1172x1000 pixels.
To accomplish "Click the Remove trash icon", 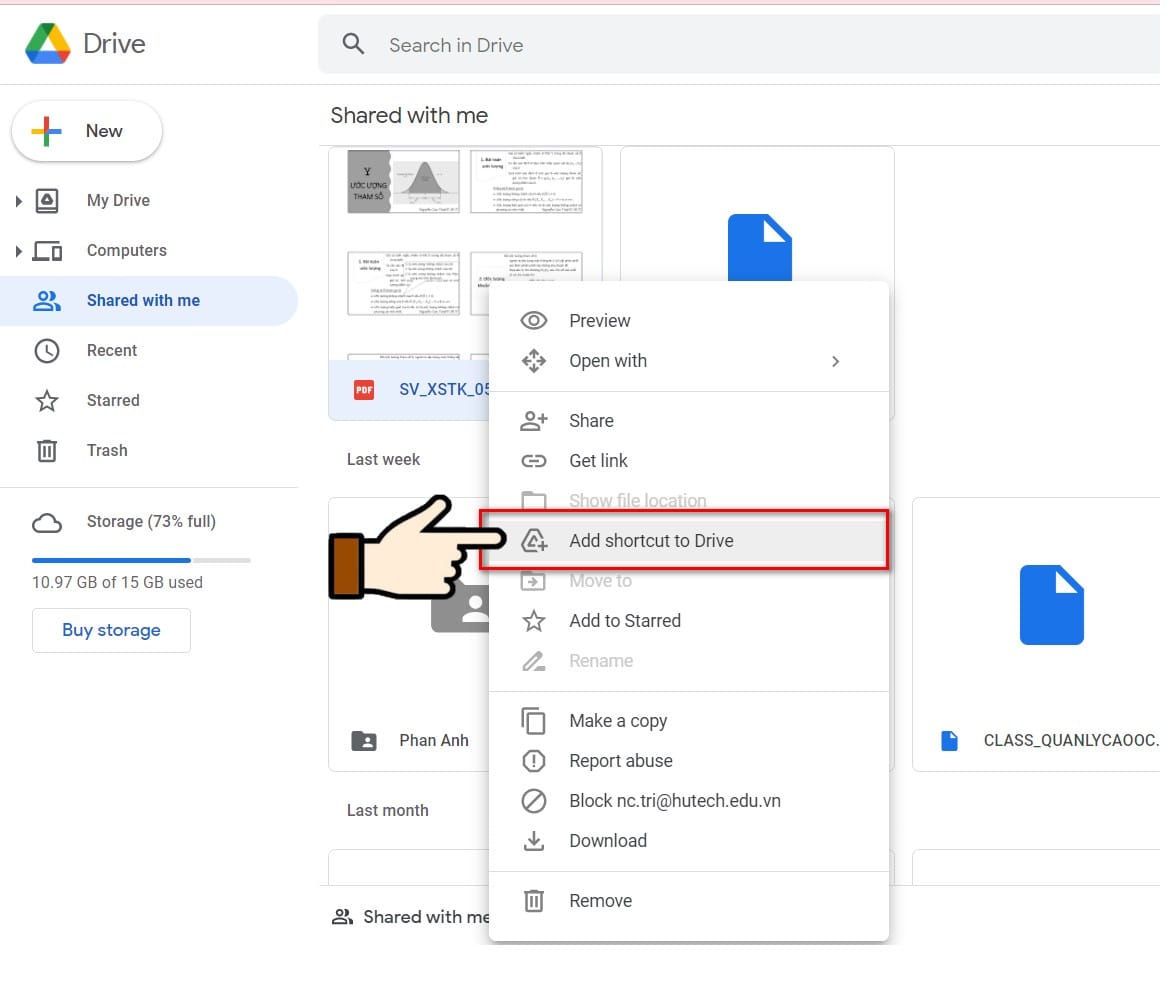I will (x=533, y=900).
